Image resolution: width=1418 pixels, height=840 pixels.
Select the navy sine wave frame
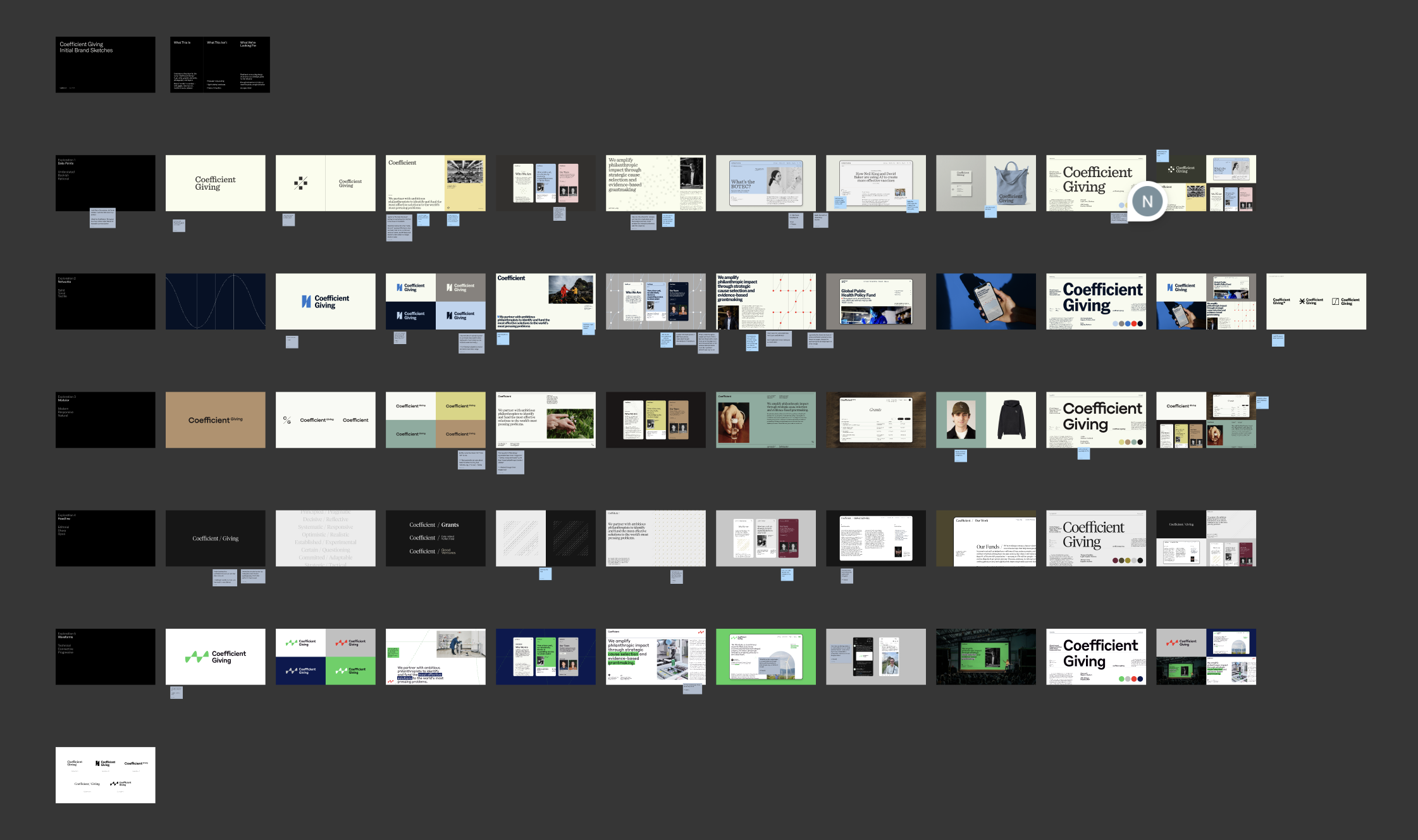click(215, 301)
